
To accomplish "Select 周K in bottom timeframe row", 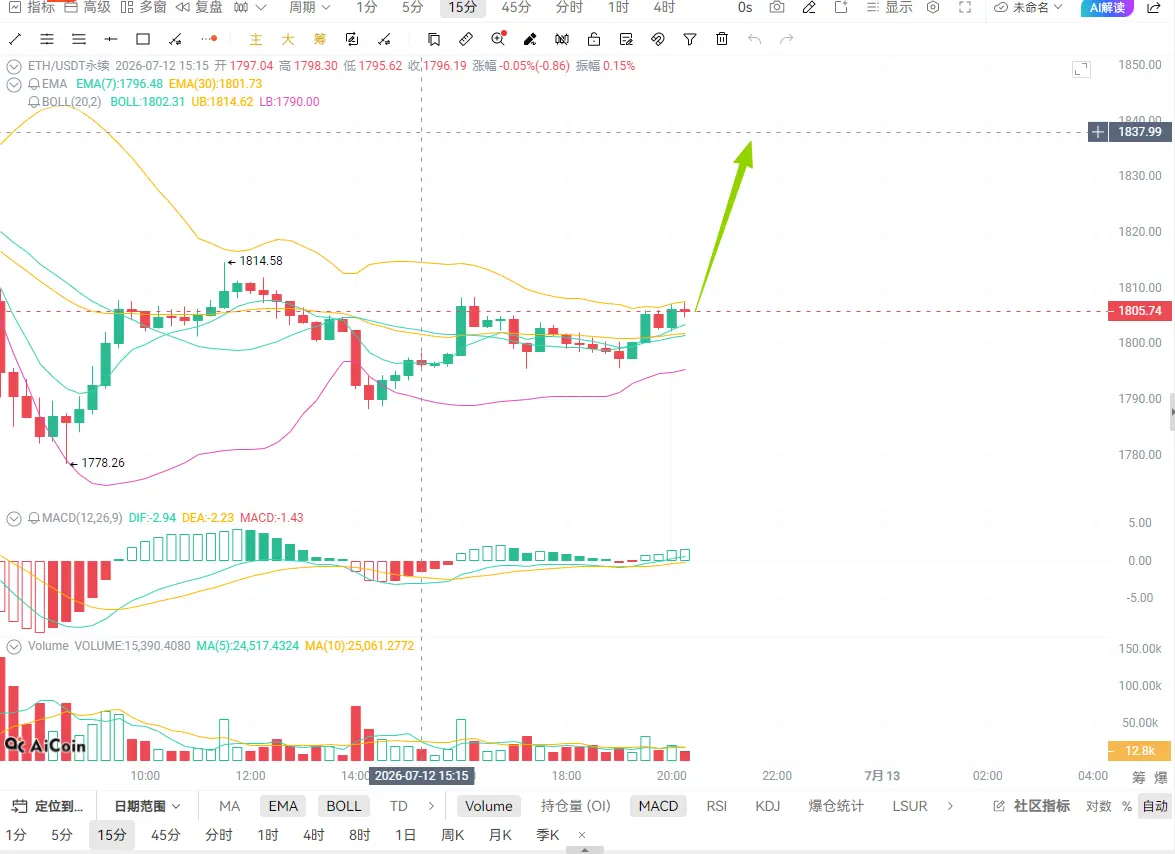I will (453, 835).
